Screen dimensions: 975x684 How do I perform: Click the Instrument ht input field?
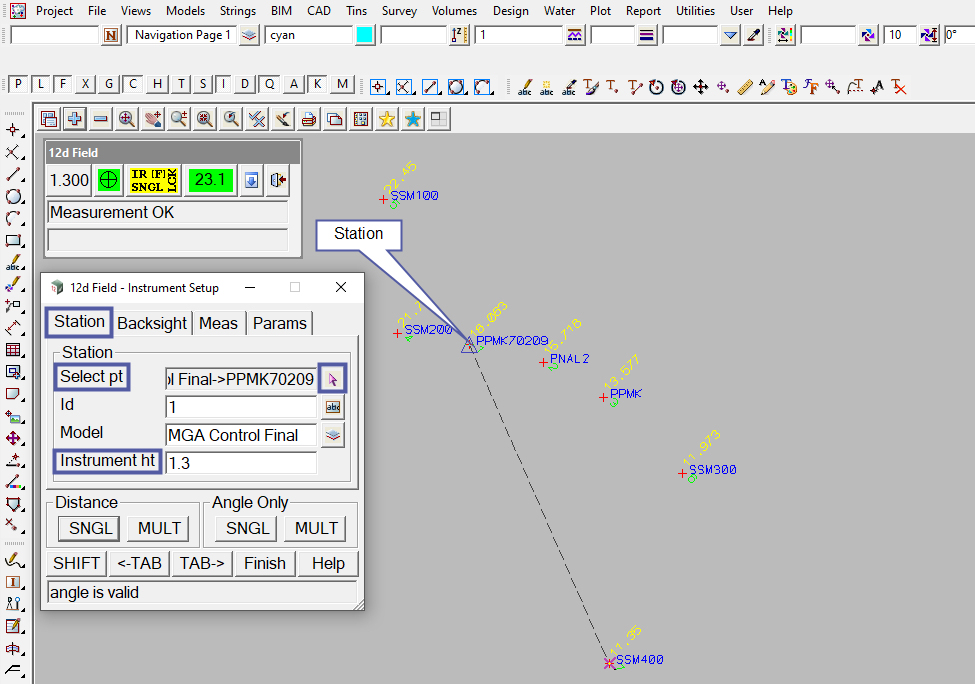[241, 463]
